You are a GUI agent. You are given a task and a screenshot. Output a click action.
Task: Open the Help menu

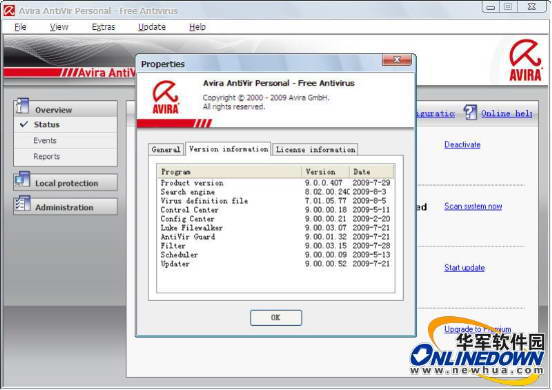point(197,27)
